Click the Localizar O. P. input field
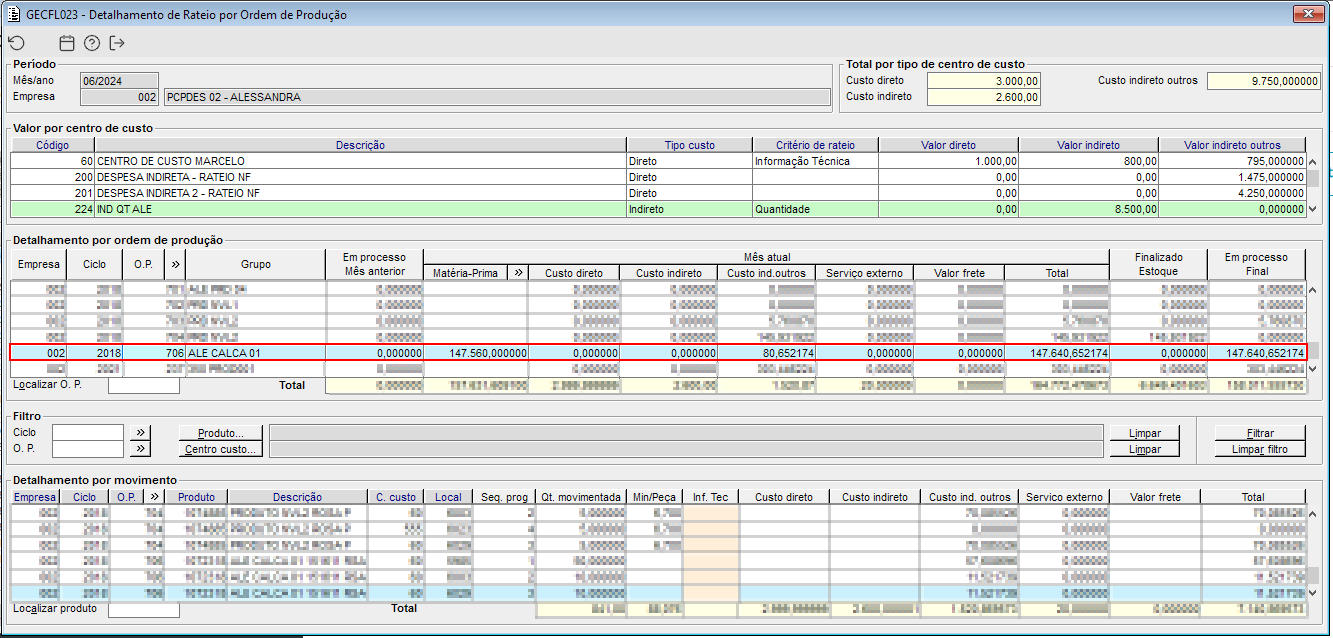The image size is (1333, 638). coord(144,385)
